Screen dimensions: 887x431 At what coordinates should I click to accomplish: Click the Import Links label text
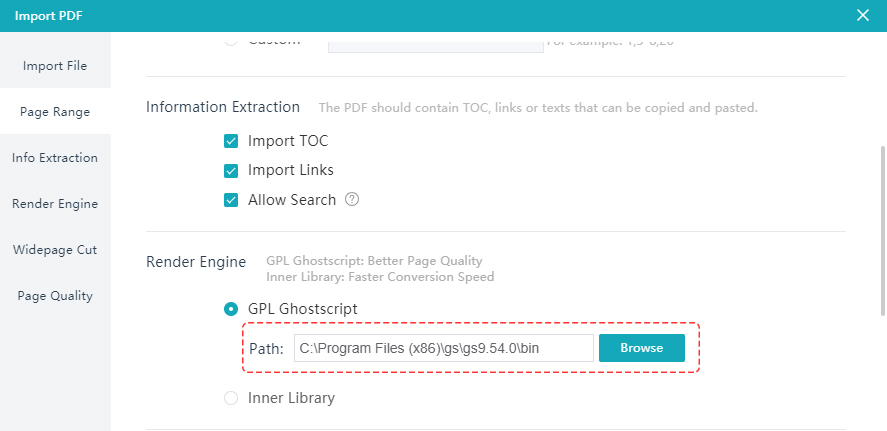click(291, 170)
